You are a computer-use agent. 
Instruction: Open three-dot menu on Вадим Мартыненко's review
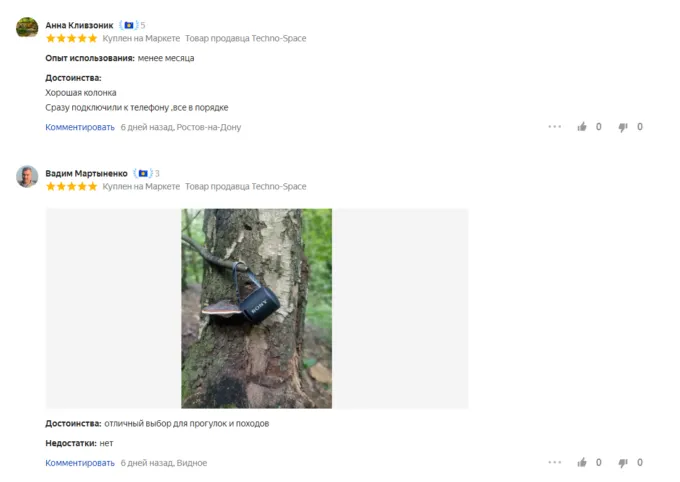[555, 462]
